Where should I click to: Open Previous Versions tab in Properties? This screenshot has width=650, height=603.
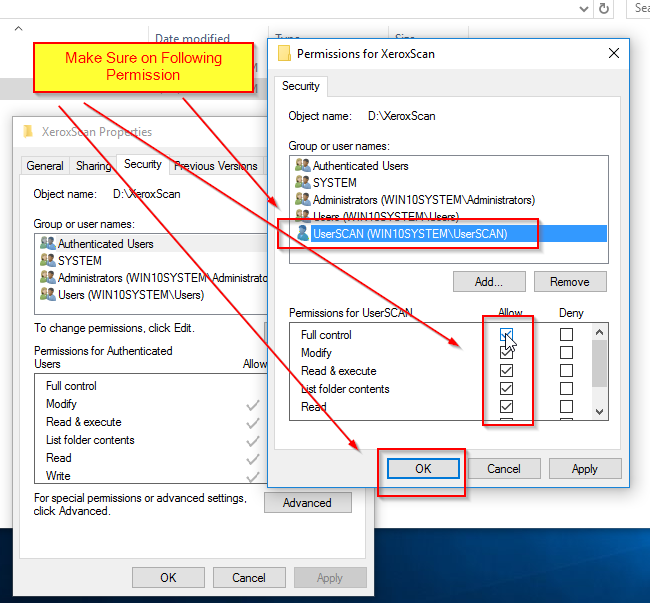216,166
